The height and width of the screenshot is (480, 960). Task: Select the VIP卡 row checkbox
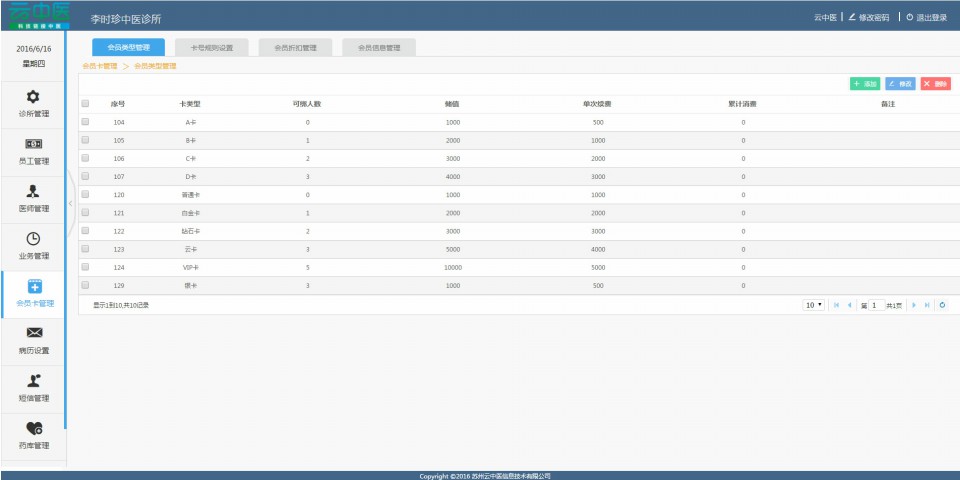point(85,267)
